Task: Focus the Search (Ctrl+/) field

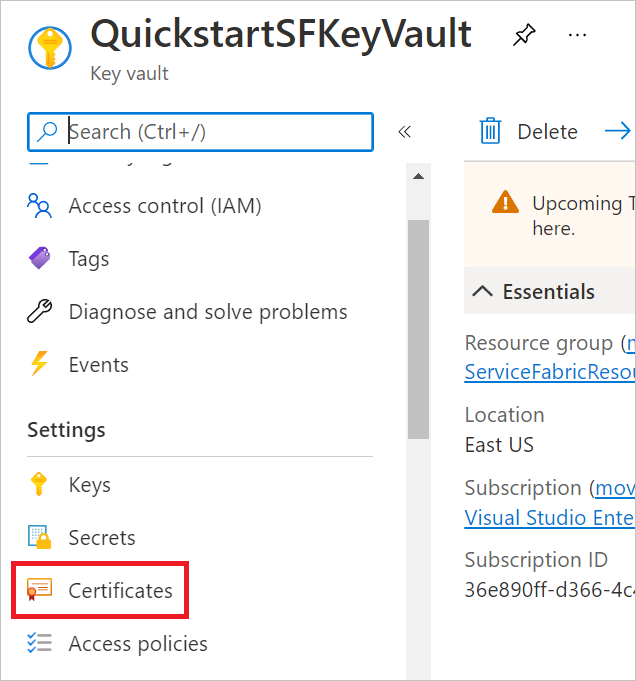Action: point(200,132)
